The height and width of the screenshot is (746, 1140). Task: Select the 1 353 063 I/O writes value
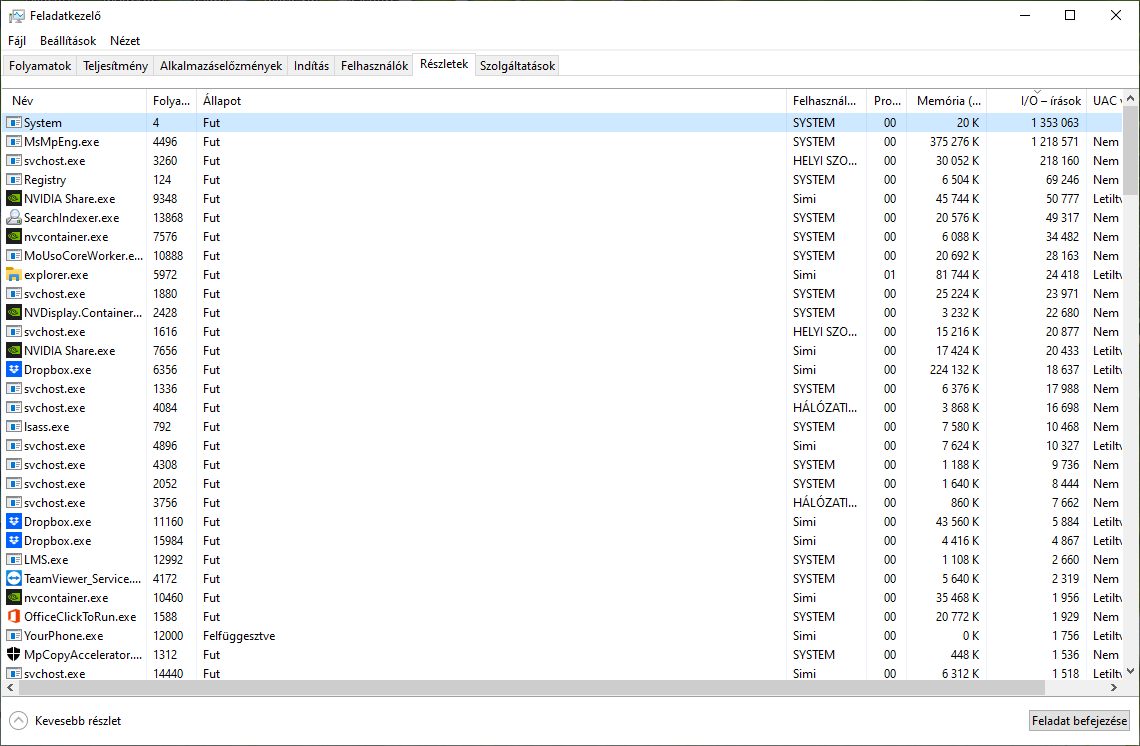pos(1055,123)
